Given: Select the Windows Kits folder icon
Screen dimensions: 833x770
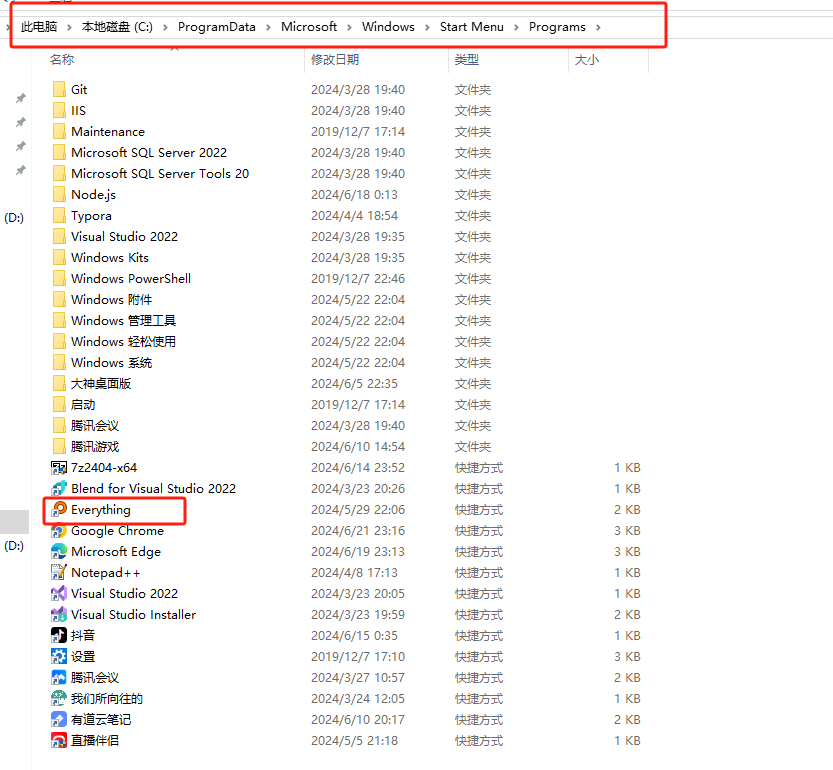Looking at the screenshot, I should [x=60, y=258].
